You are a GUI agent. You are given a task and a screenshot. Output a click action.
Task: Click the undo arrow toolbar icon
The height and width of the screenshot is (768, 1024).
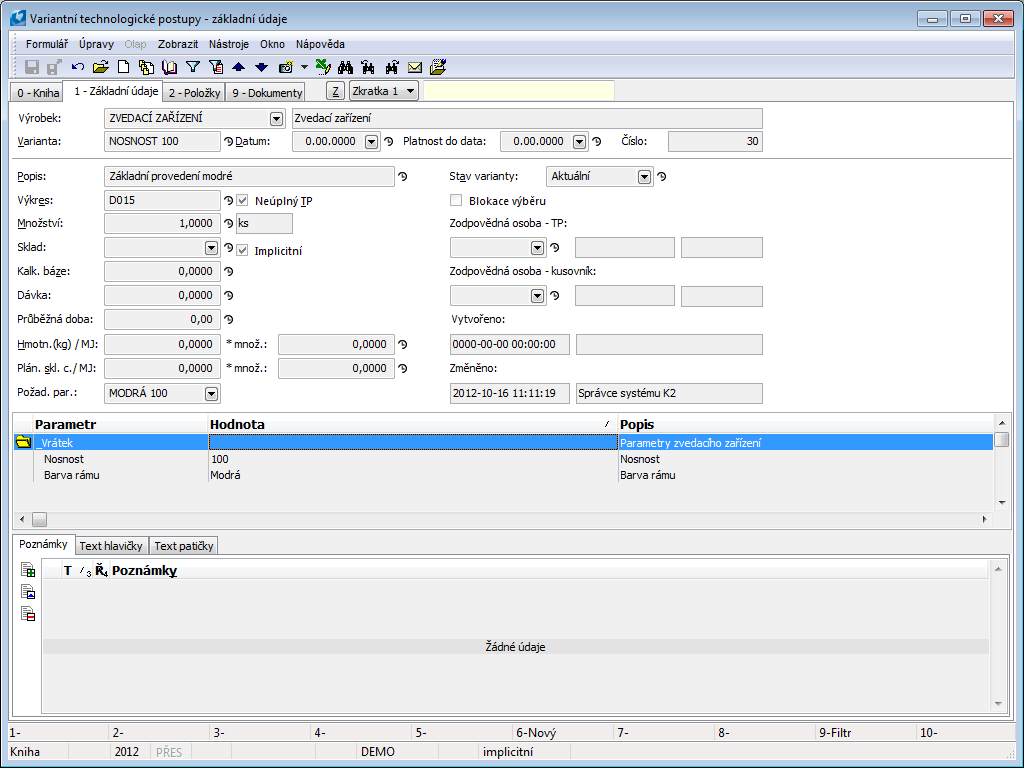(78, 67)
